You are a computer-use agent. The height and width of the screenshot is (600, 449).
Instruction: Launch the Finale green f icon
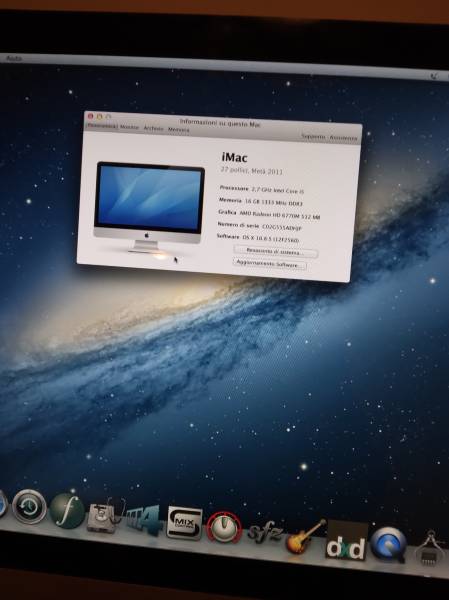click(x=67, y=510)
